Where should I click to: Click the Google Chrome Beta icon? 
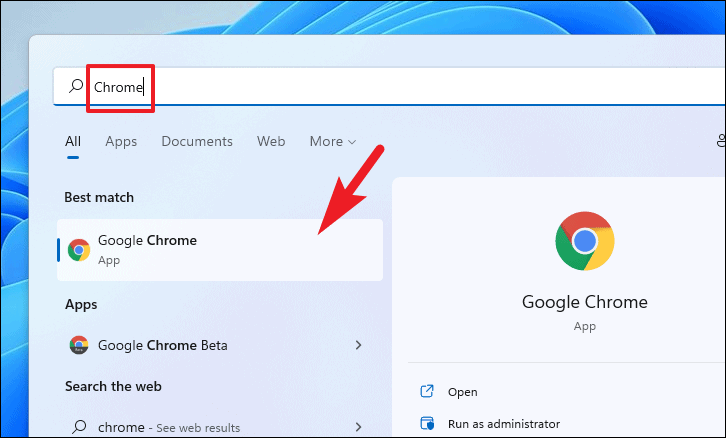79,345
